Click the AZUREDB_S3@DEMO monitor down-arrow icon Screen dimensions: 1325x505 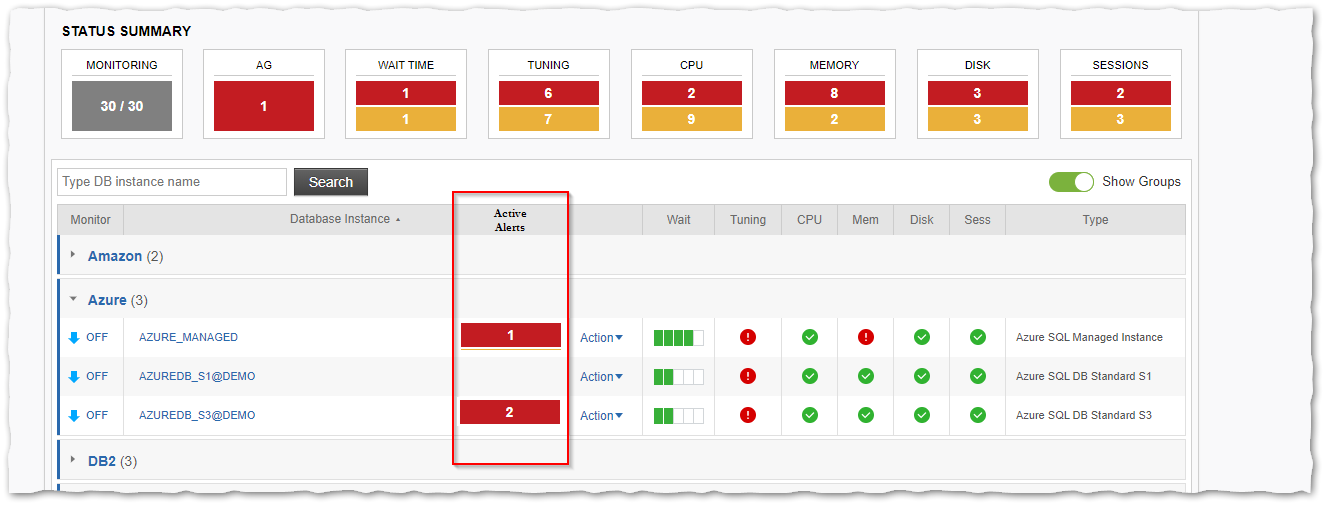pos(74,416)
